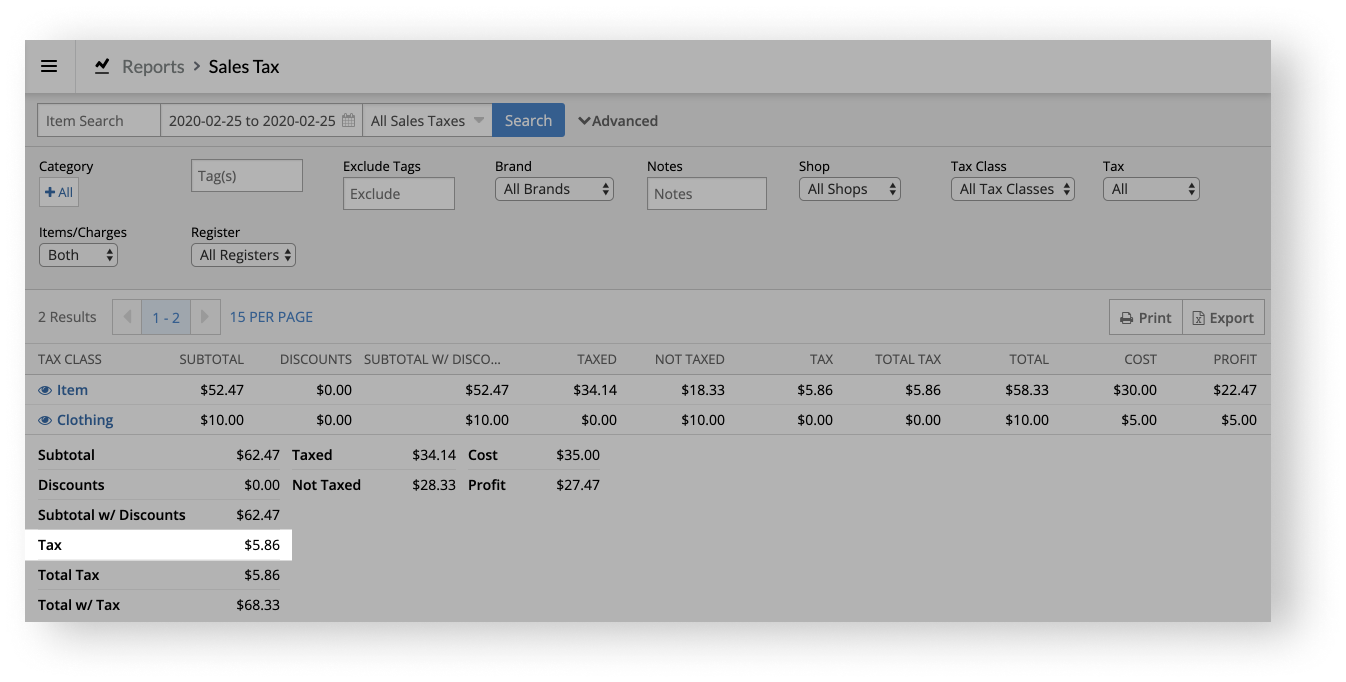This screenshot has width=1346, height=682.
Task: Sort by COST column header
Action: point(1140,359)
